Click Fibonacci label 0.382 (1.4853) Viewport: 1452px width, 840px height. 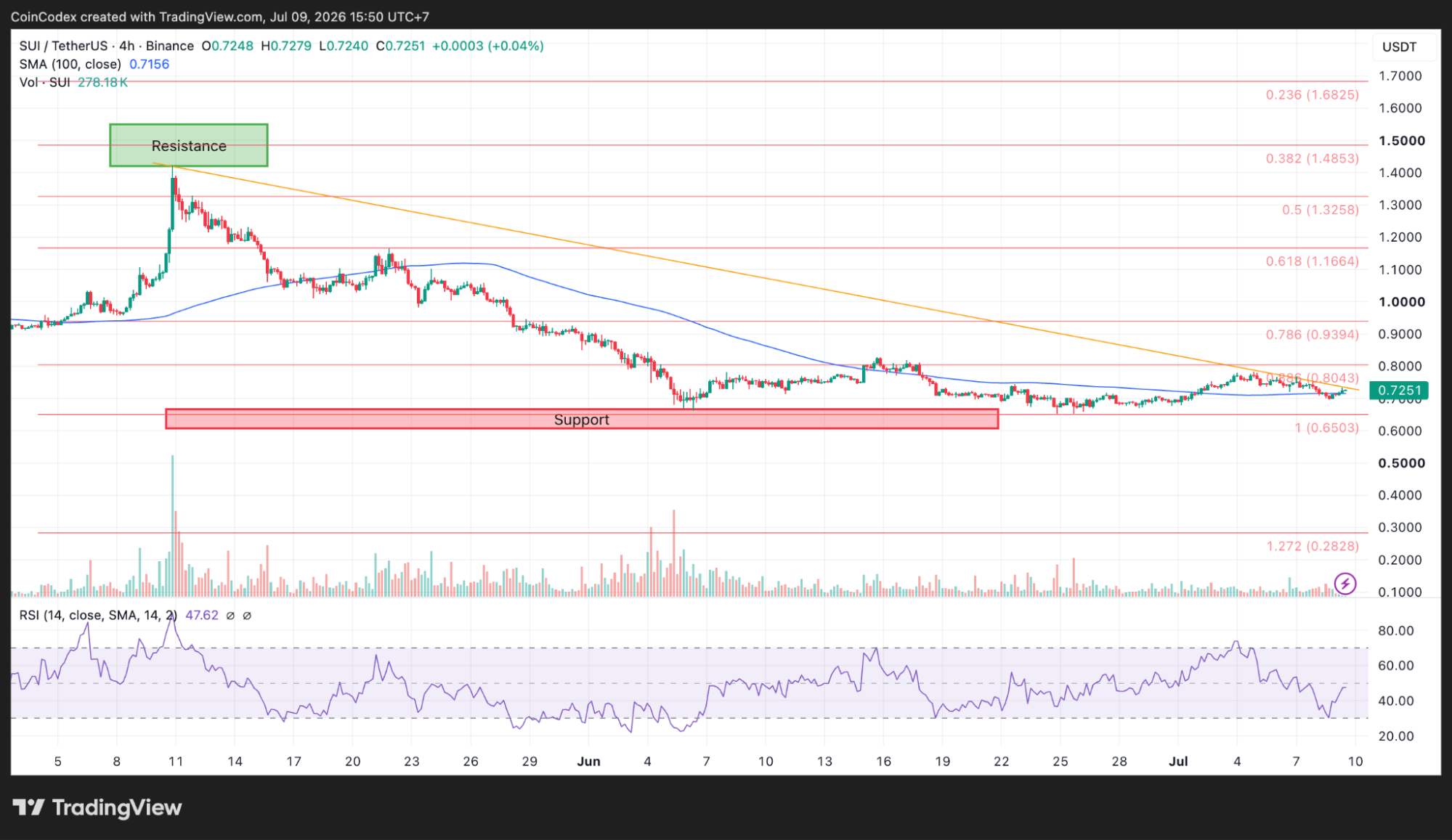[1312, 158]
